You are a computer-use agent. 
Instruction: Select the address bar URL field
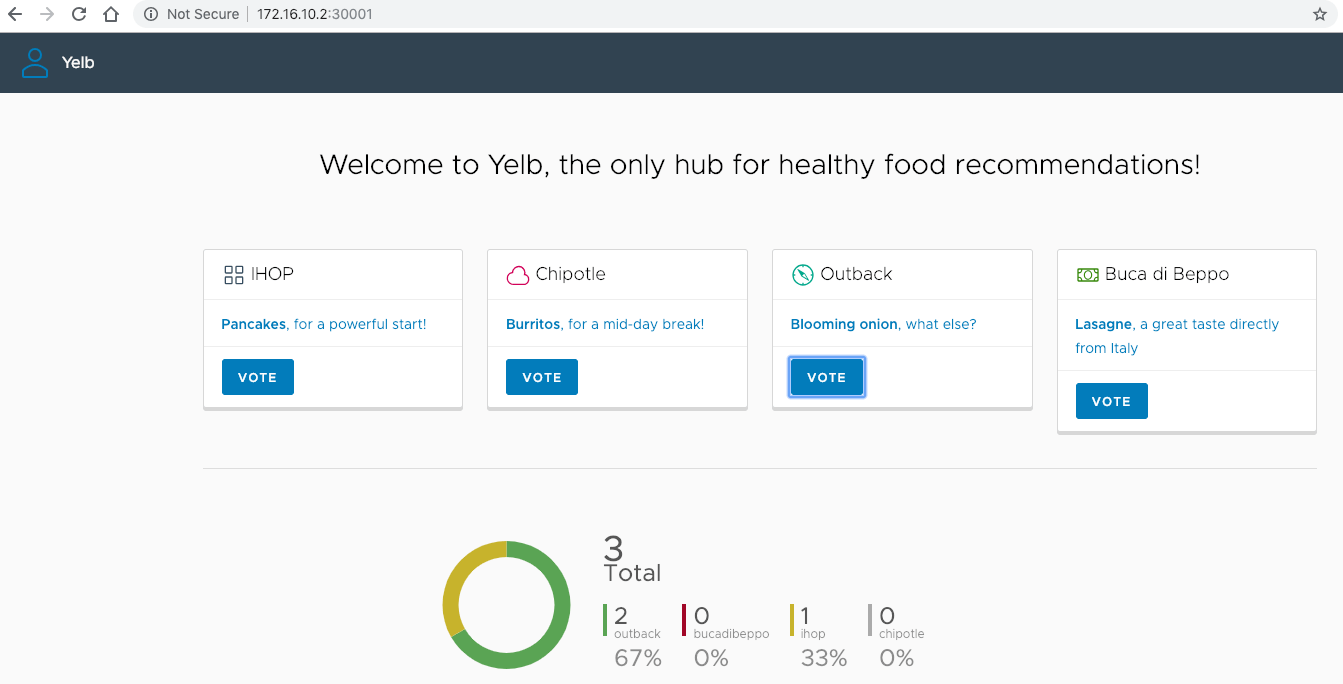tap(700, 14)
